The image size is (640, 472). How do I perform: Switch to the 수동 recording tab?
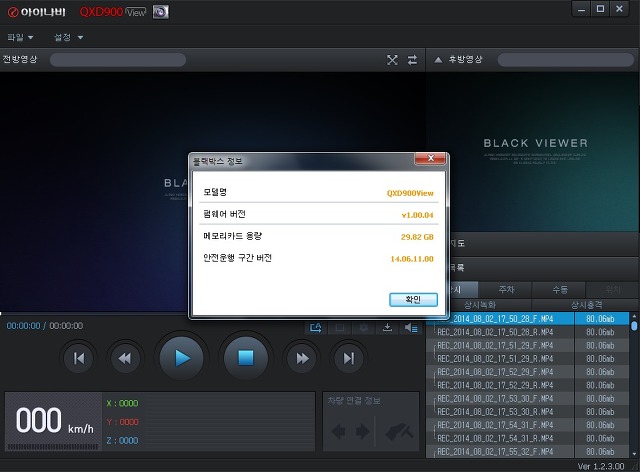pos(560,289)
